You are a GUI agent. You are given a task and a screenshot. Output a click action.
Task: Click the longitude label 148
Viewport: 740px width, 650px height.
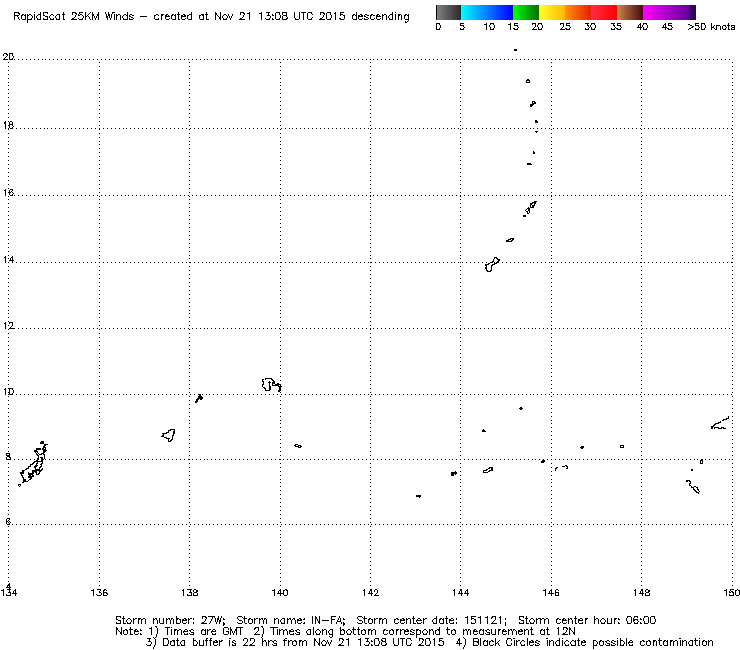click(641, 592)
